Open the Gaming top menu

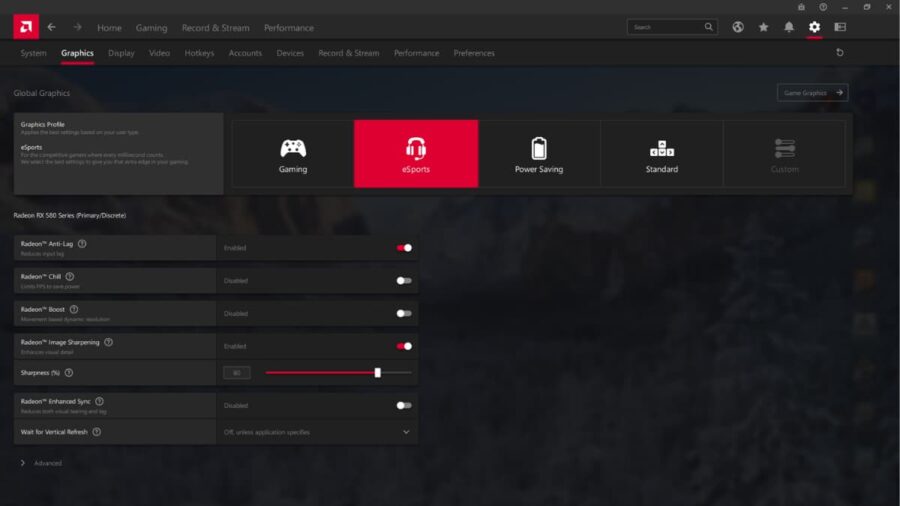pos(152,28)
